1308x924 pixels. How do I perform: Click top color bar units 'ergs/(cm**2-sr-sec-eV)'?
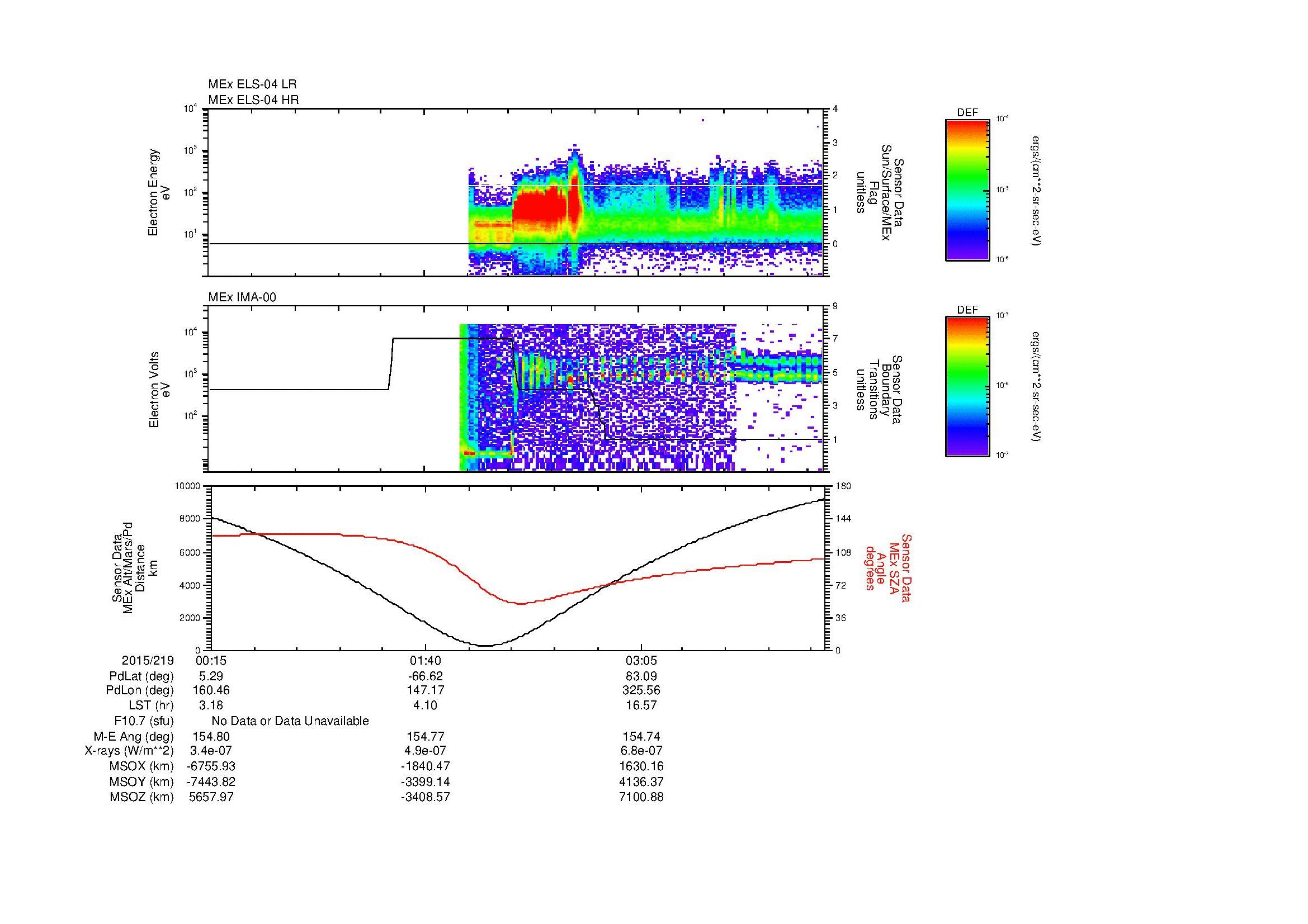(1037, 190)
